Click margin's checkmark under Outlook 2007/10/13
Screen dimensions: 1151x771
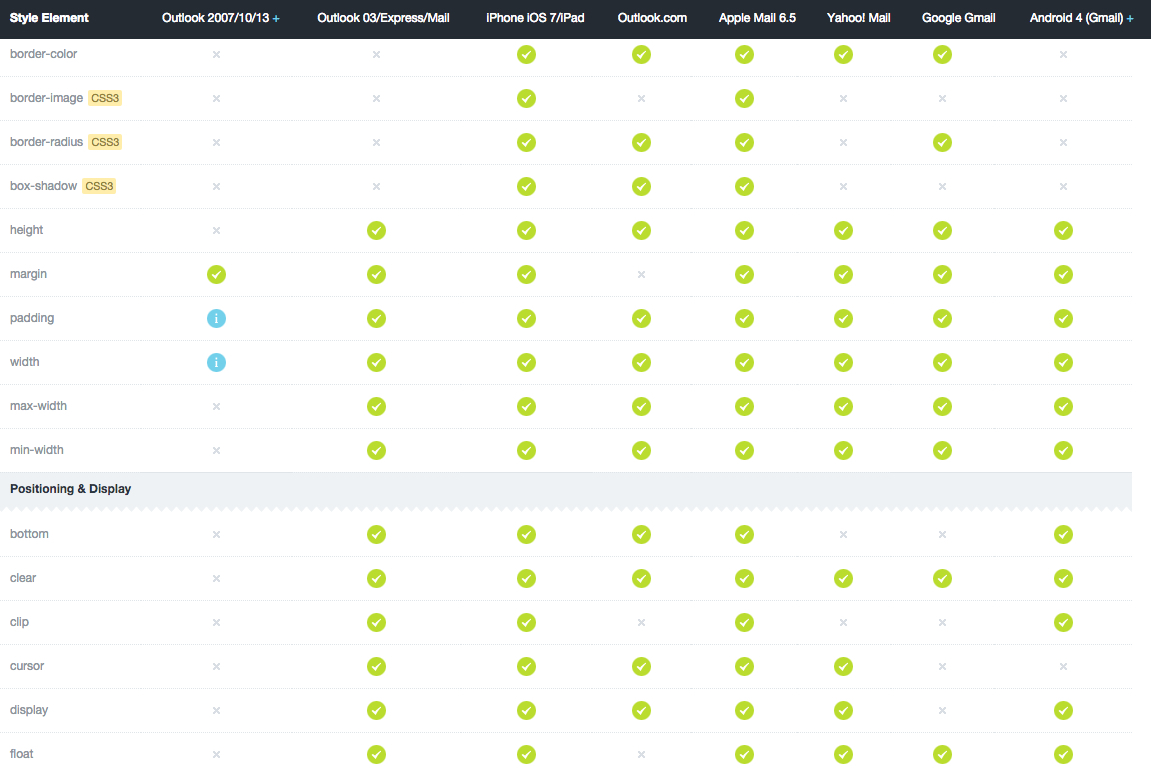(x=217, y=275)
